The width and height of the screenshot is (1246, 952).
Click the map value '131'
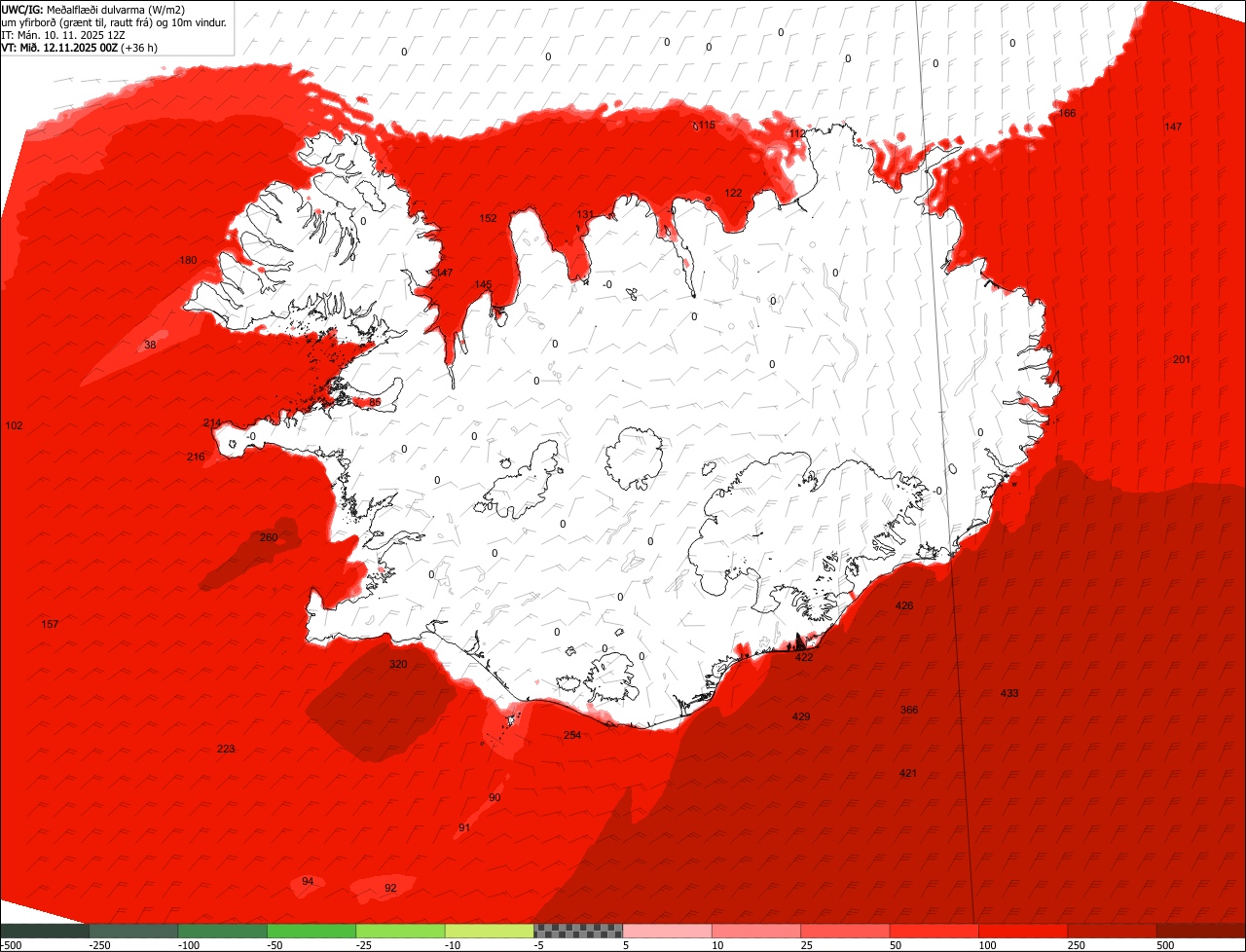(x=585, y=214)
